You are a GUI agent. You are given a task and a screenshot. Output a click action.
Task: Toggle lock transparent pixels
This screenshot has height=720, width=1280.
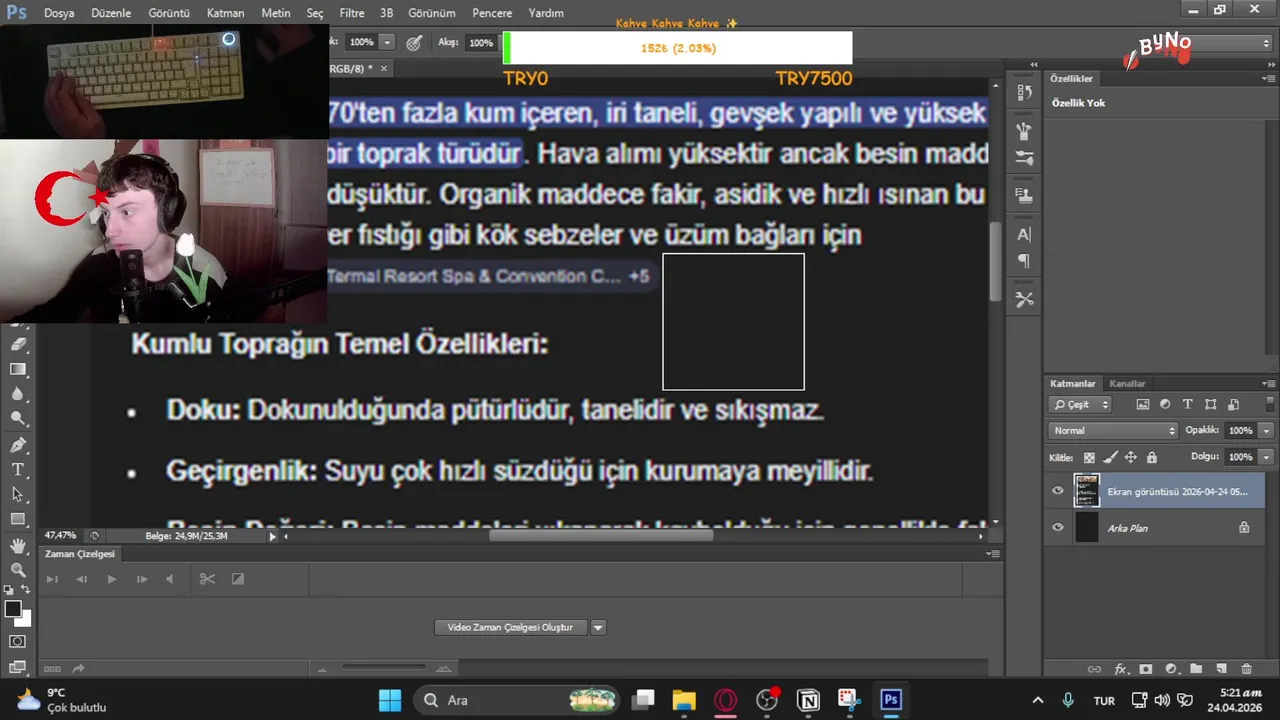pyautogui.click(x=1090, y=457)
